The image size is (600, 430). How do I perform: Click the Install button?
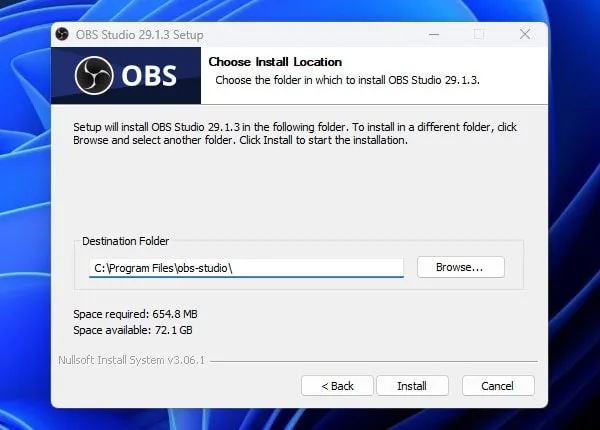tap(412, 386)
